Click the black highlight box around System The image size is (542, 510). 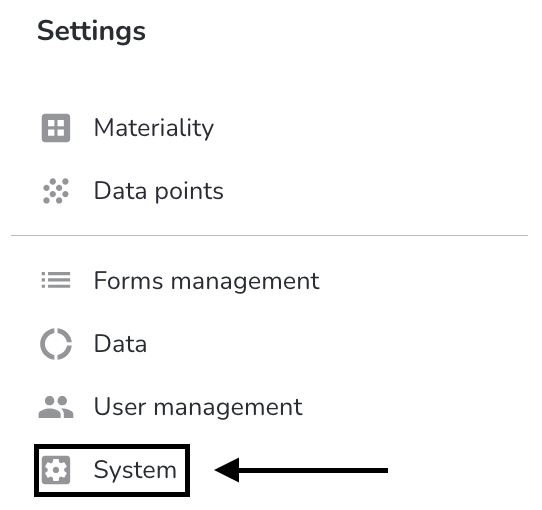click(112, 470)
